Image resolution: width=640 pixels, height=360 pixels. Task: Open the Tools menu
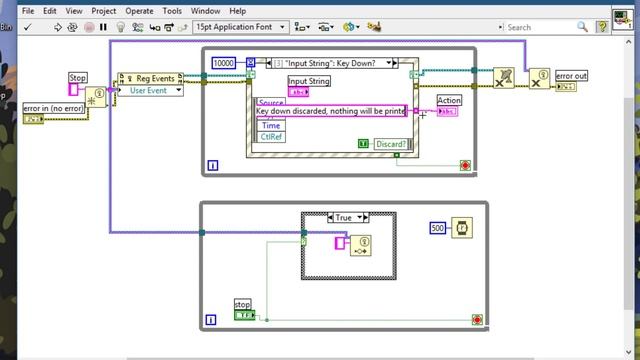pyautogui.click(x=172, y=11)
